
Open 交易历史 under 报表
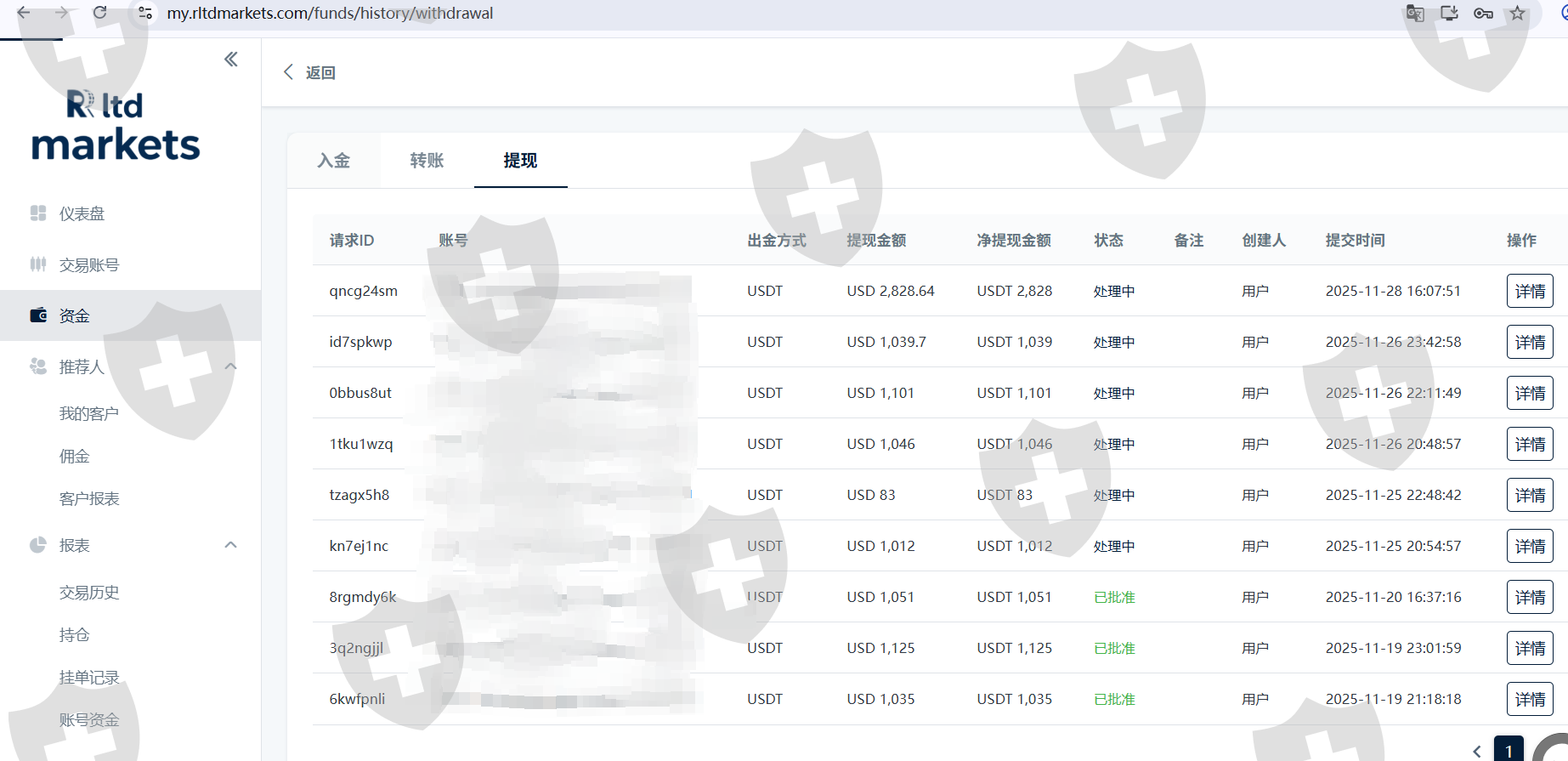(89, 592)
